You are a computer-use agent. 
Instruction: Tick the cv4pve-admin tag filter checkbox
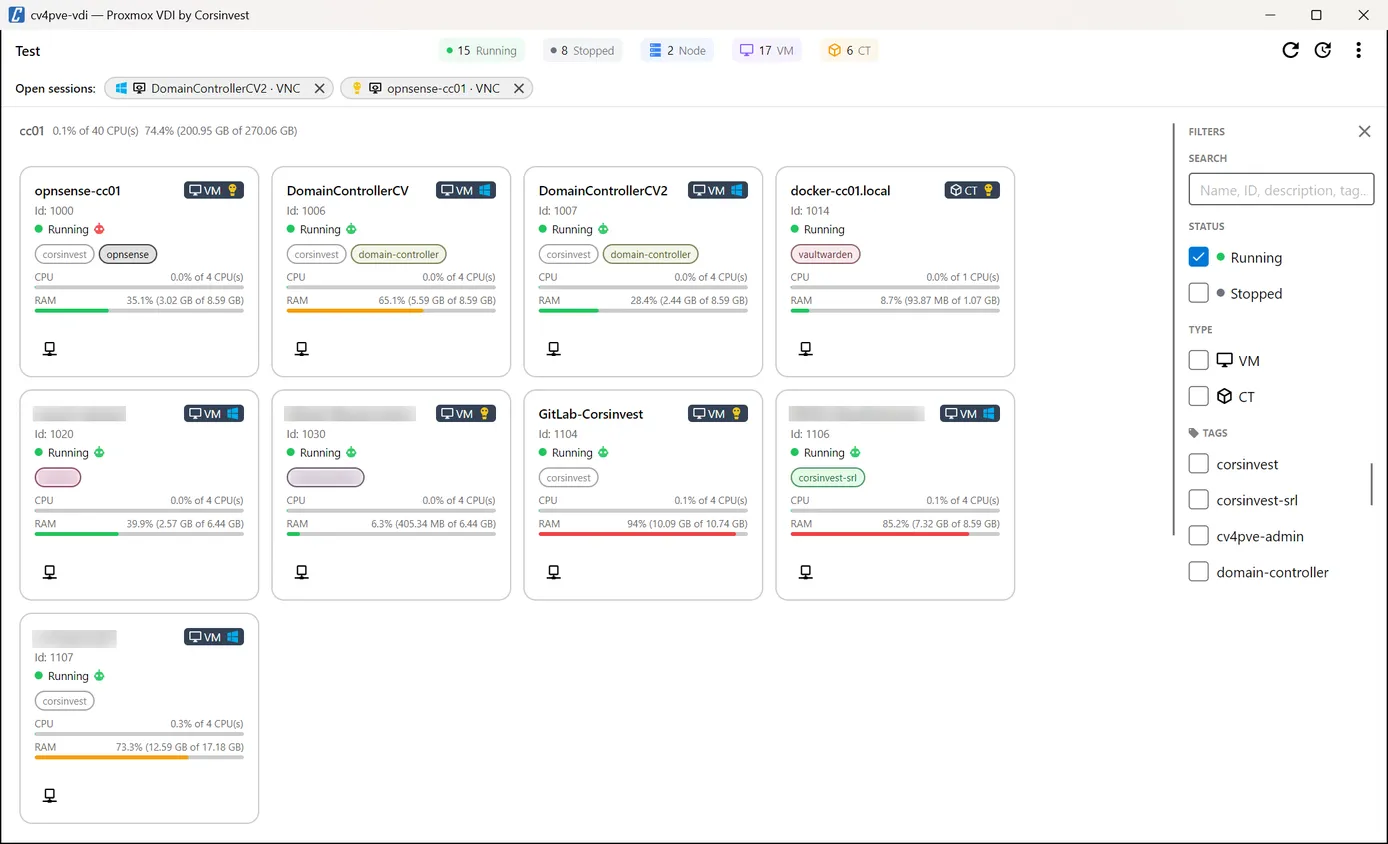click(1199, 536)
